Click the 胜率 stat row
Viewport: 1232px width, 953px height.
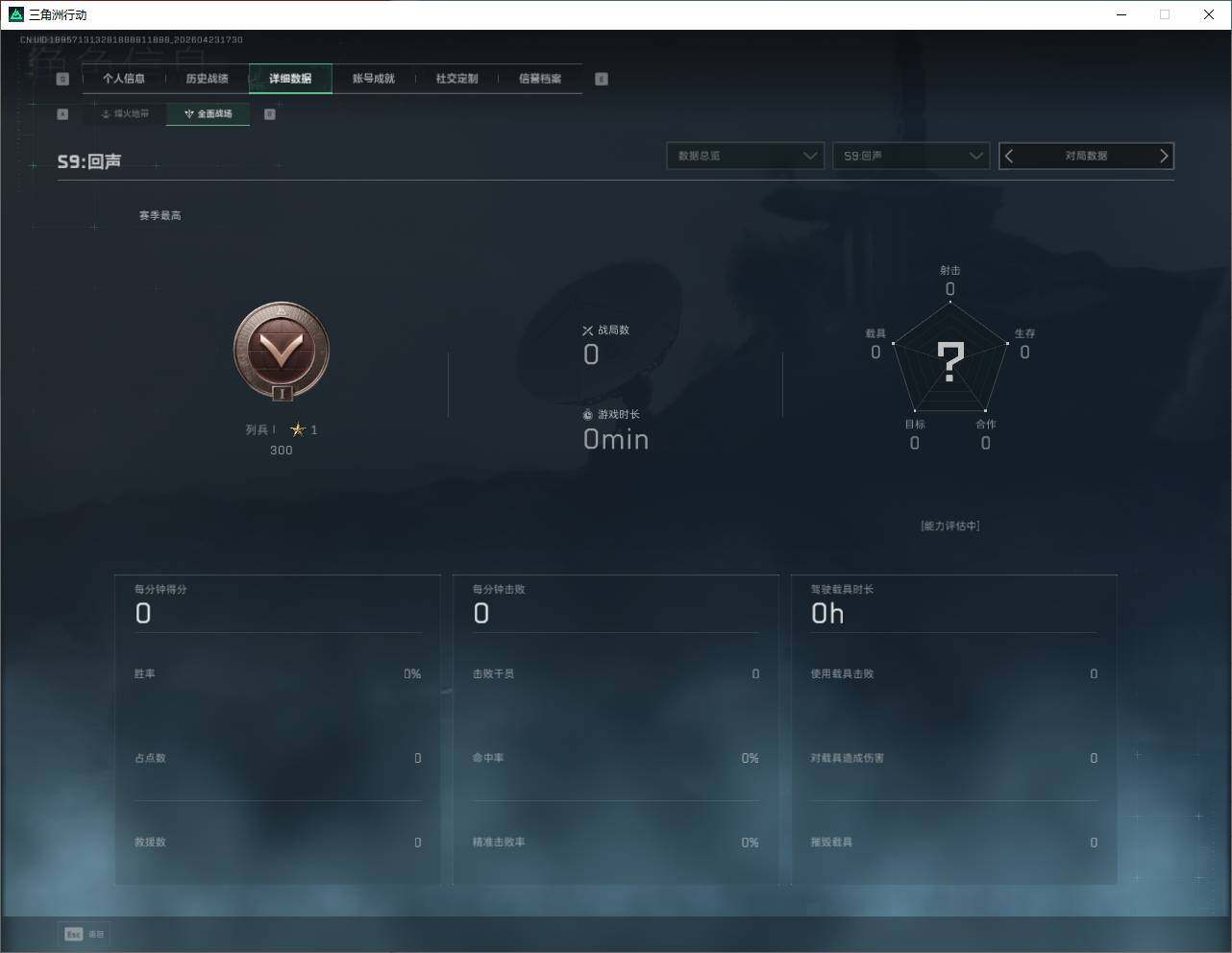(278, 674)
